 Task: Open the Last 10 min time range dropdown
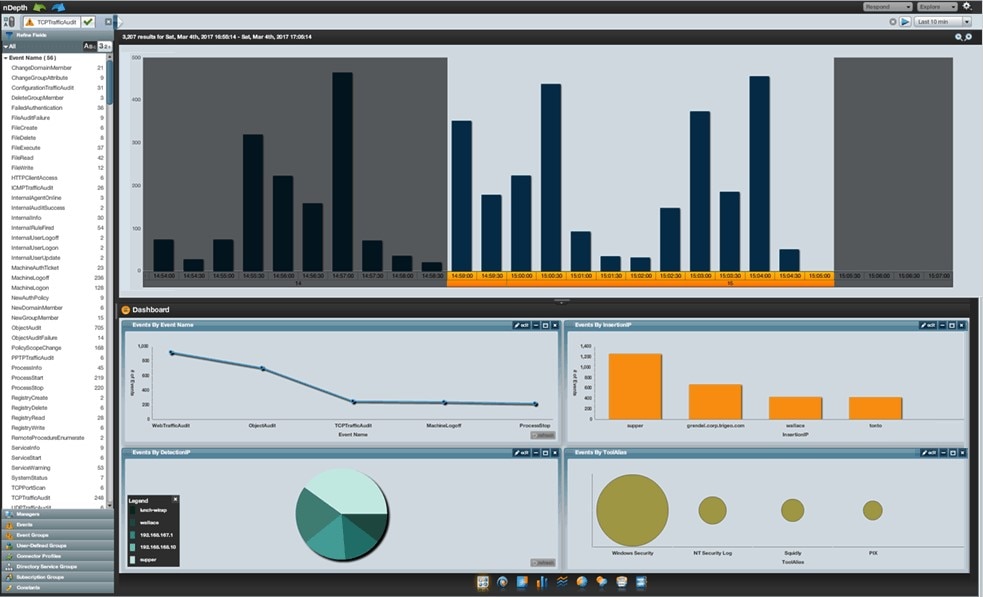942,21
